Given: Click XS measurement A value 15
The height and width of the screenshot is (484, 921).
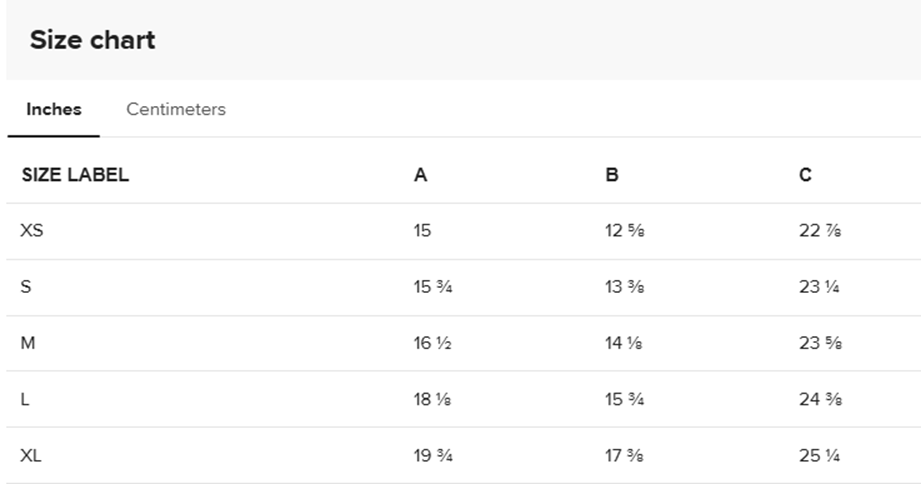Looking at the screenshot, I should (422, 231).
